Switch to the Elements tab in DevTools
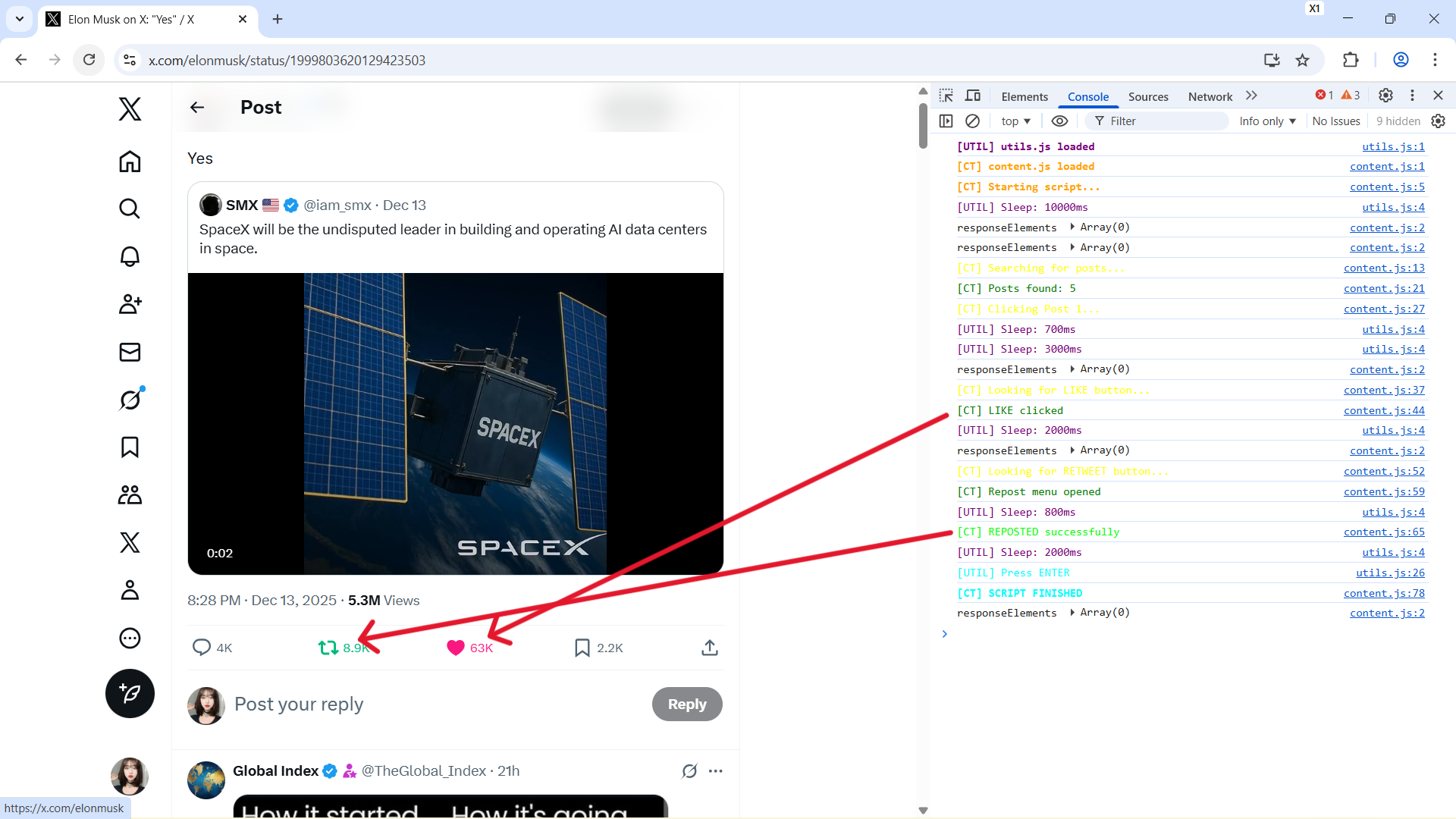This screenshot has height=819, width=1456. (1024, 96)
